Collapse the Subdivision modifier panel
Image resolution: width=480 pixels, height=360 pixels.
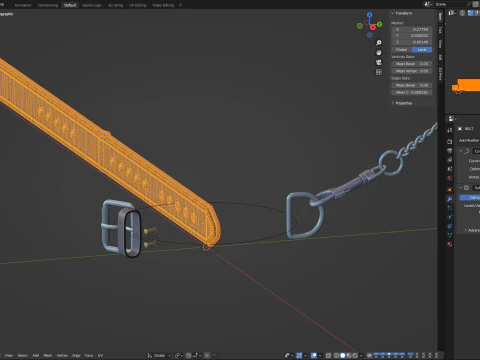point(461,188)
